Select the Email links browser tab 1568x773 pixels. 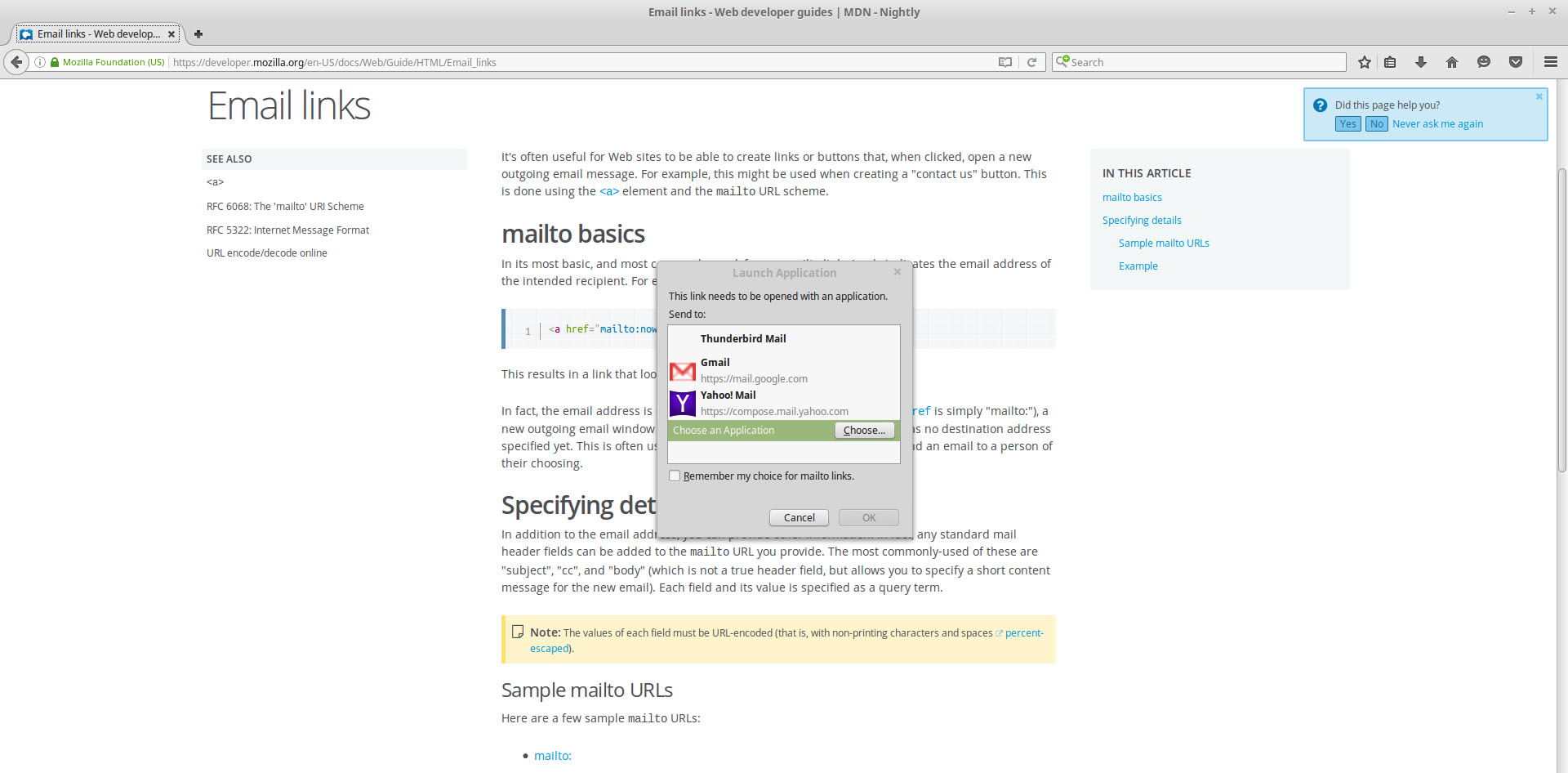98,34
